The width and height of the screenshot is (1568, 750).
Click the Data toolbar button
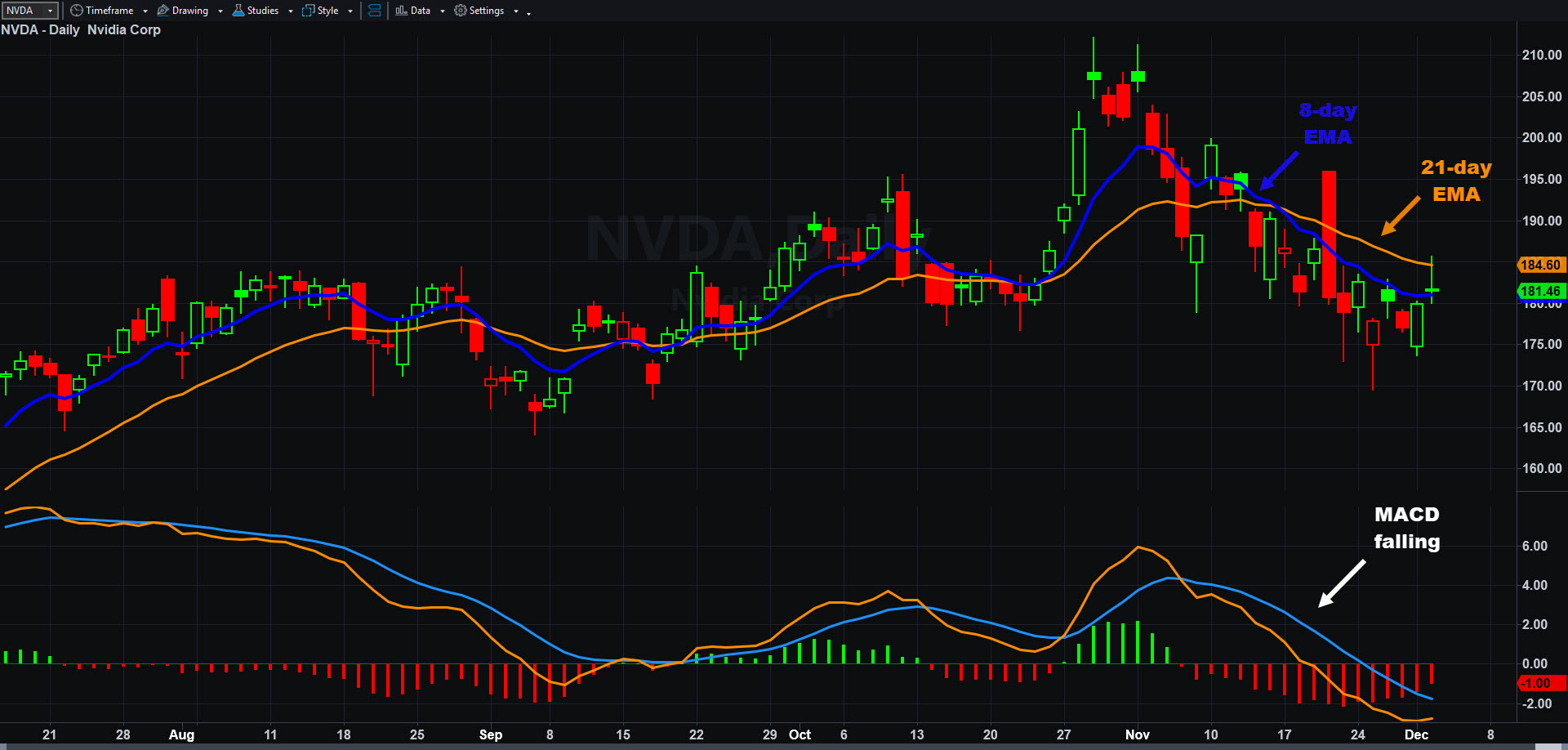(x=420, y=11)
